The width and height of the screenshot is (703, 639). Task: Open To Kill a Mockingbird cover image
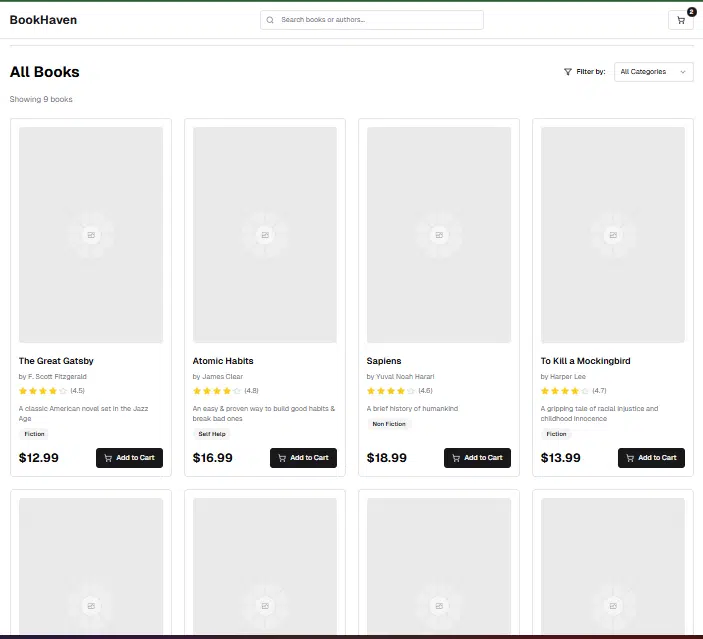[x=612, y=235]
